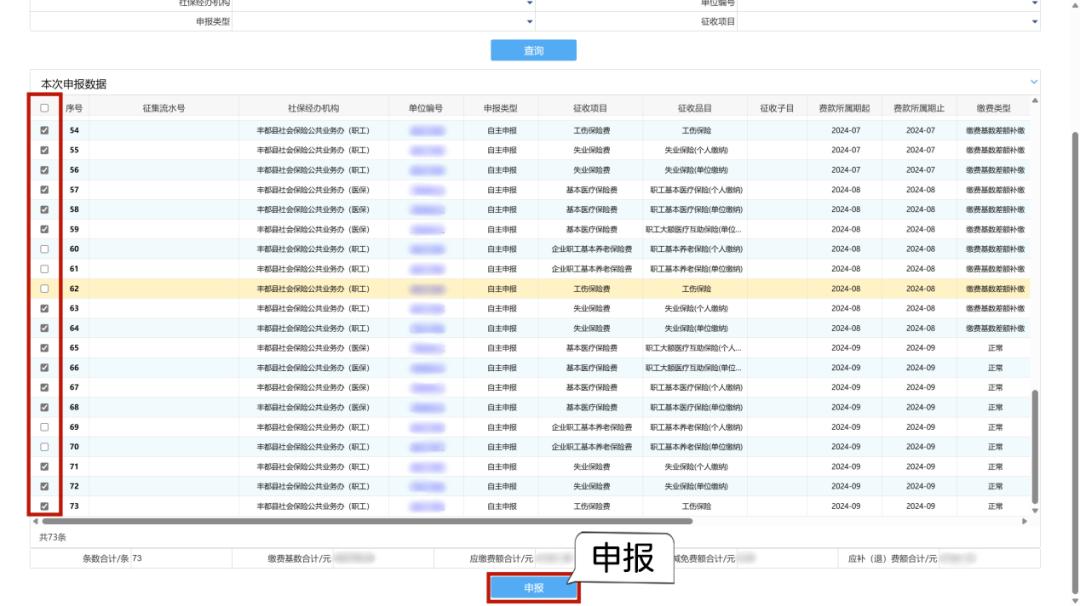Click the 查询 button
Image resolution: width=1080 pixels, height=606 pixels.
click(x=533, y=50)
